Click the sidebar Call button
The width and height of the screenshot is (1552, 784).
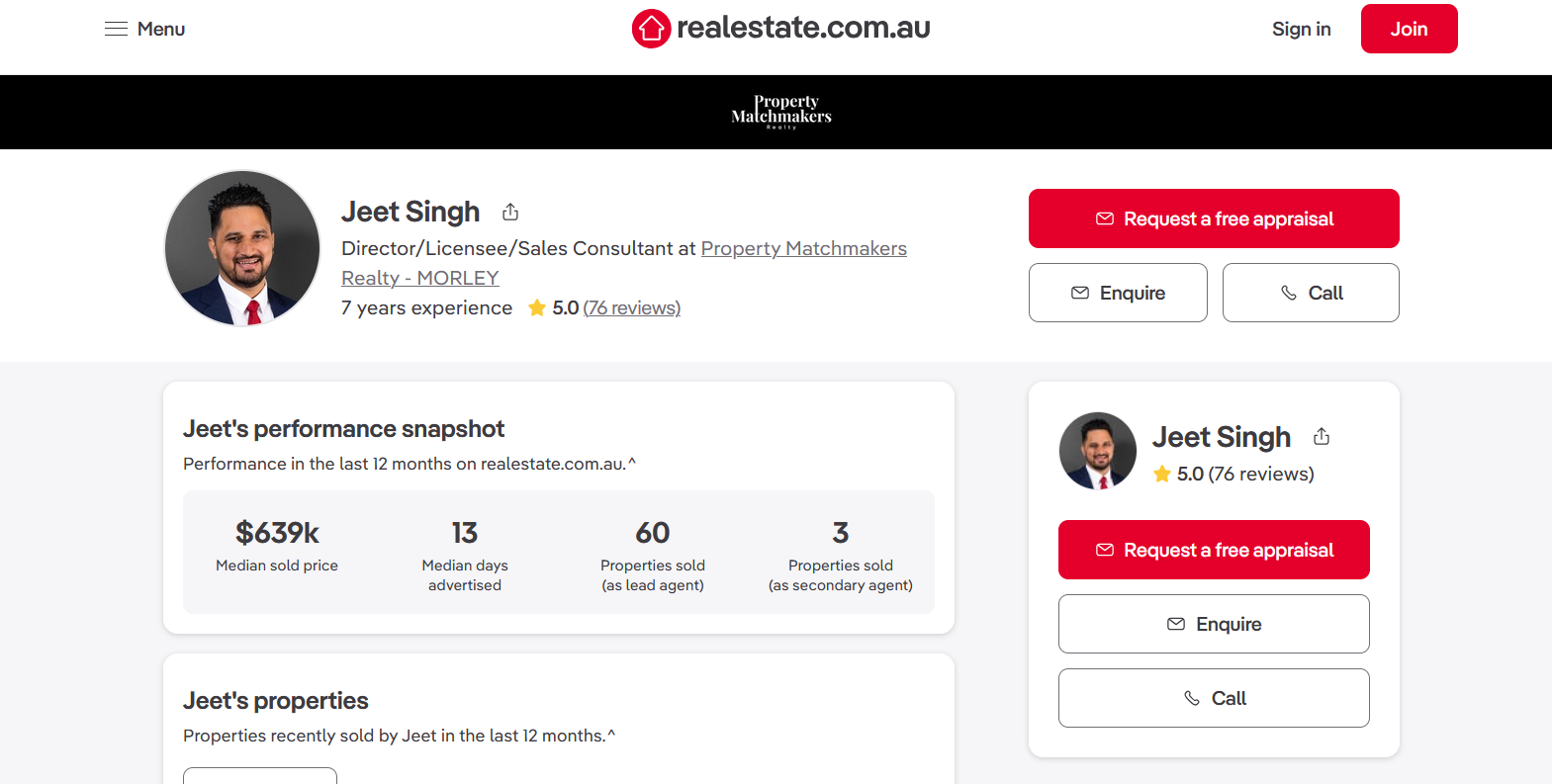tap(1214, 698)
